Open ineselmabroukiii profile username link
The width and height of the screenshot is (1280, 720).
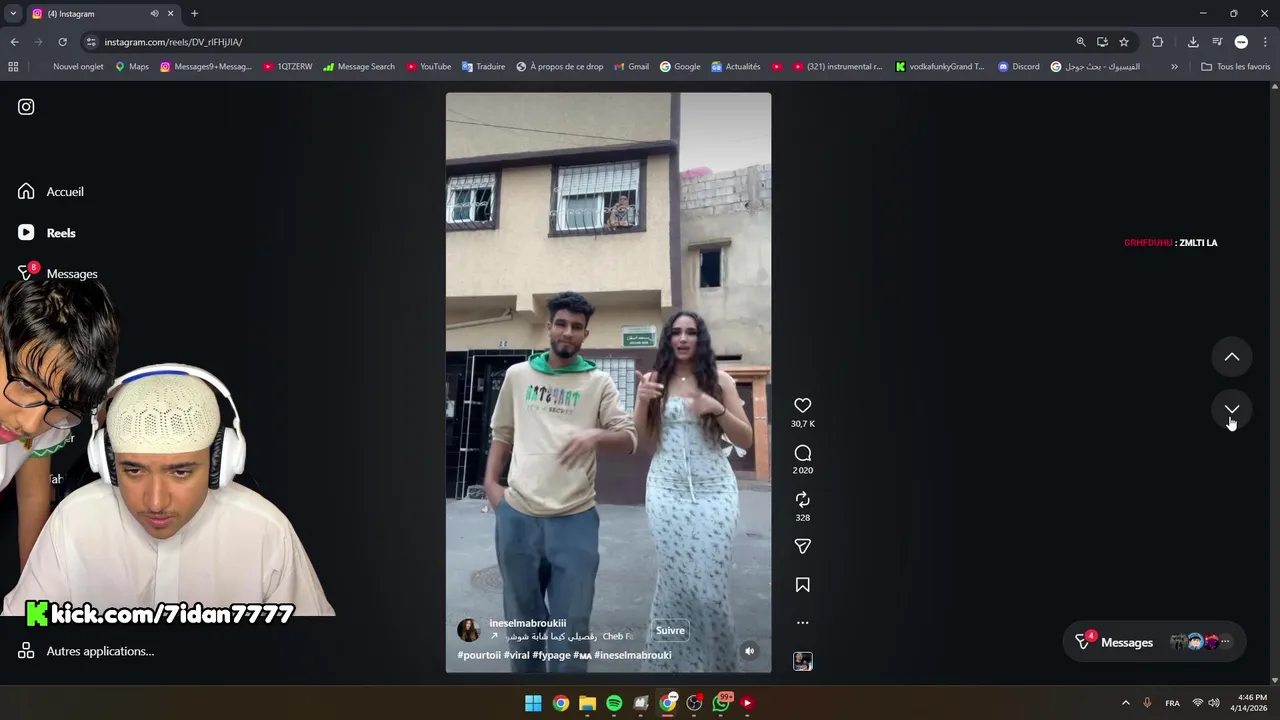527,623
